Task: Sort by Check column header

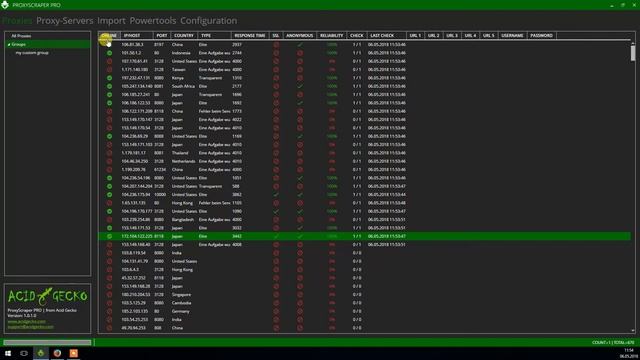Action: pos(356,36)
